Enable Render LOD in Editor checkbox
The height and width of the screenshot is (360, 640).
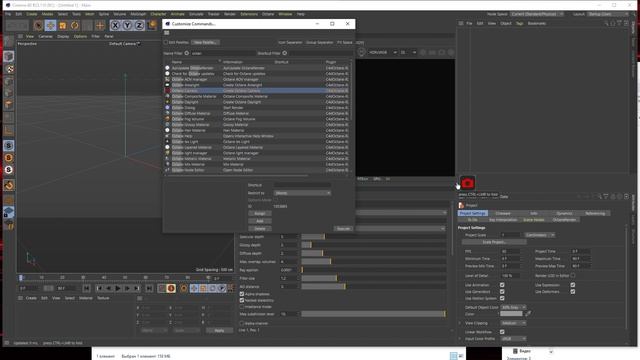tap(573, 276)
